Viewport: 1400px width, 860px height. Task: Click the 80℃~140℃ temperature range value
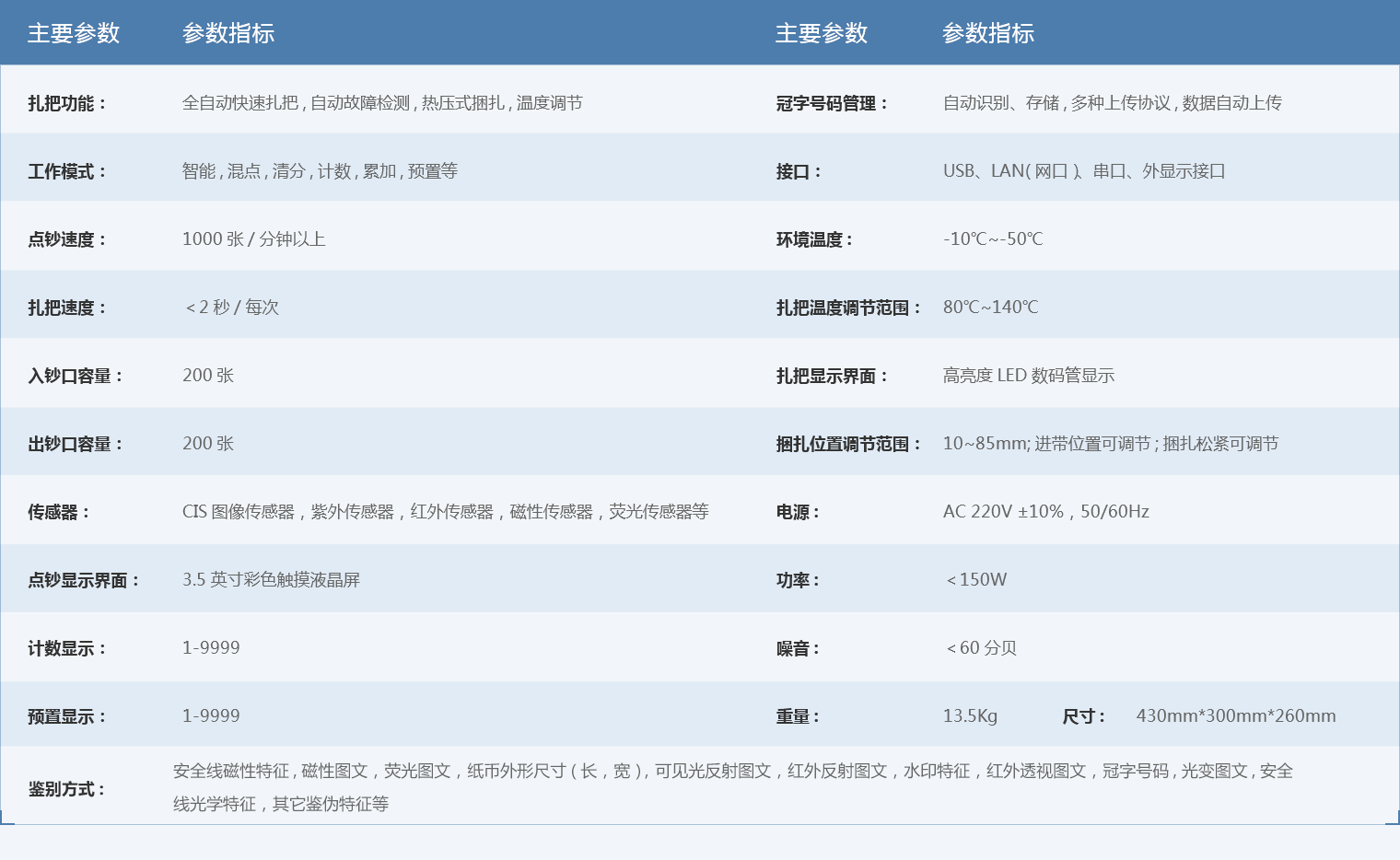(990, 308)
